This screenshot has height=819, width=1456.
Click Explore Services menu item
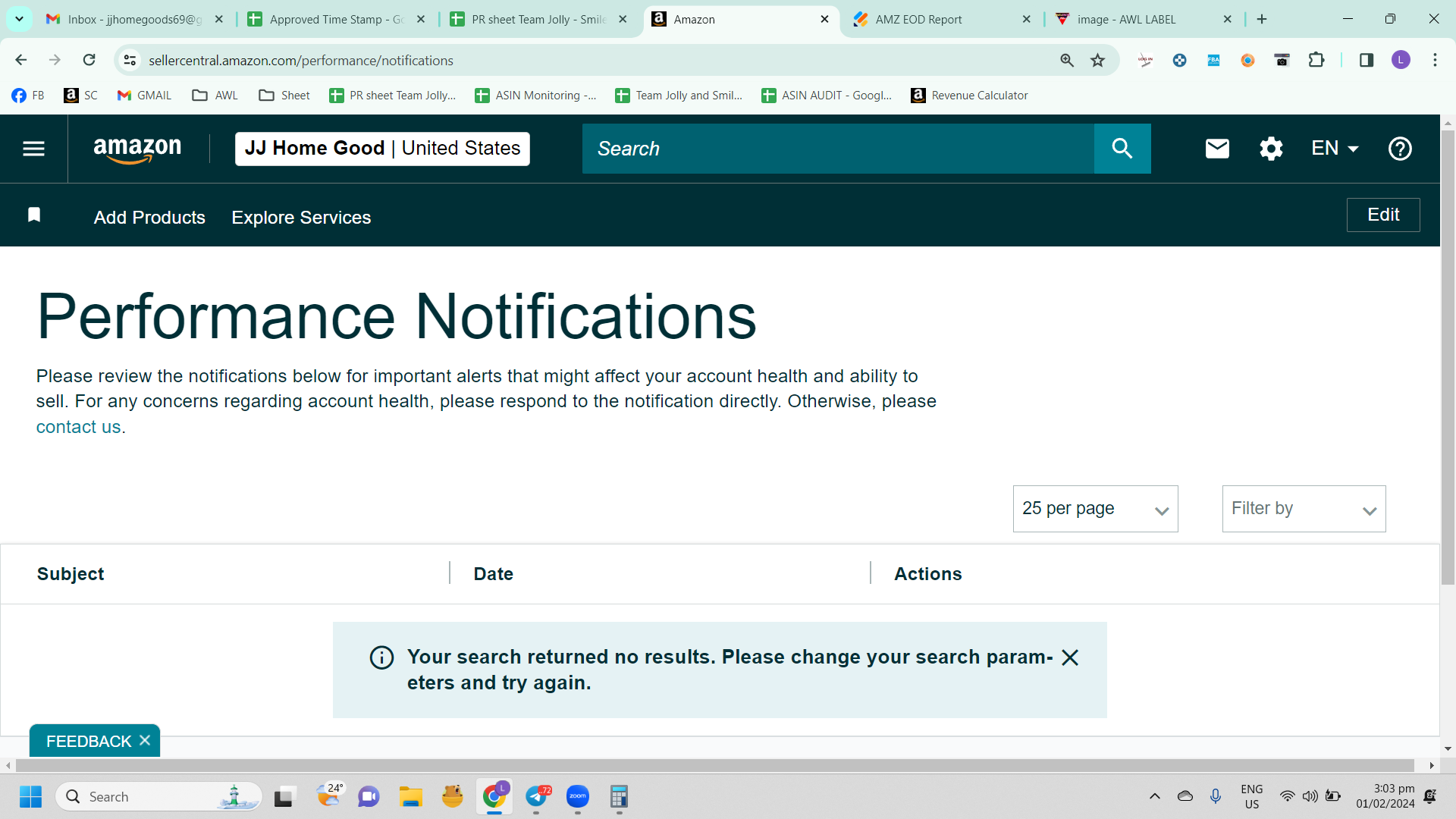(x=301, y=218)
